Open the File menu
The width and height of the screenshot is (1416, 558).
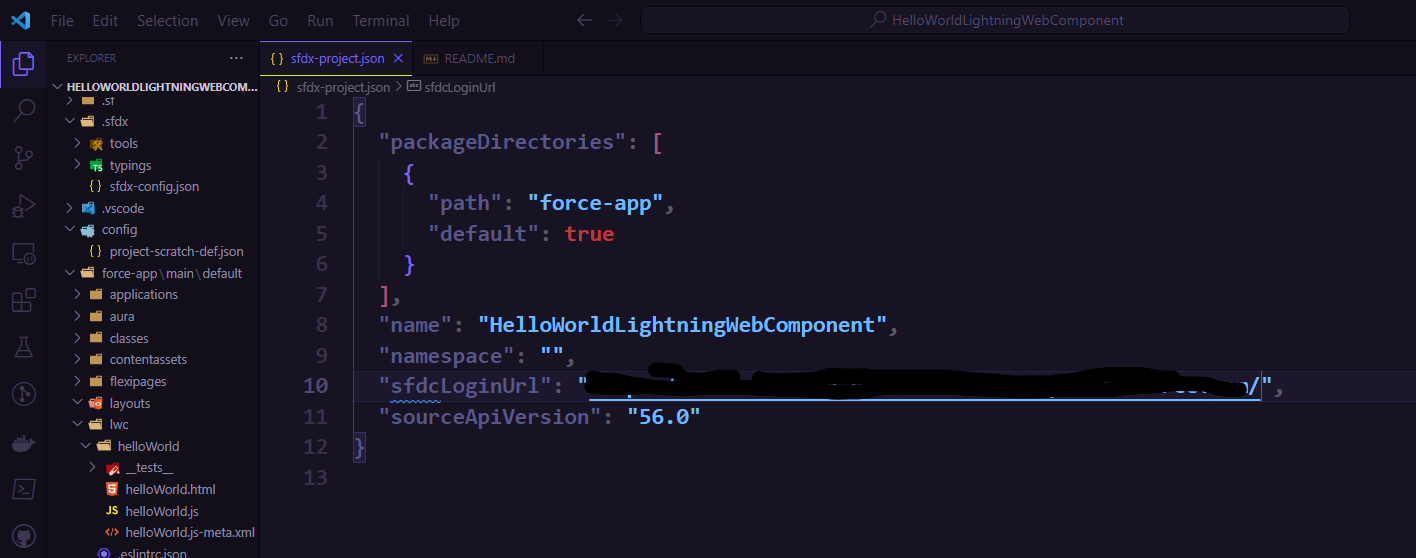[61, 20]
